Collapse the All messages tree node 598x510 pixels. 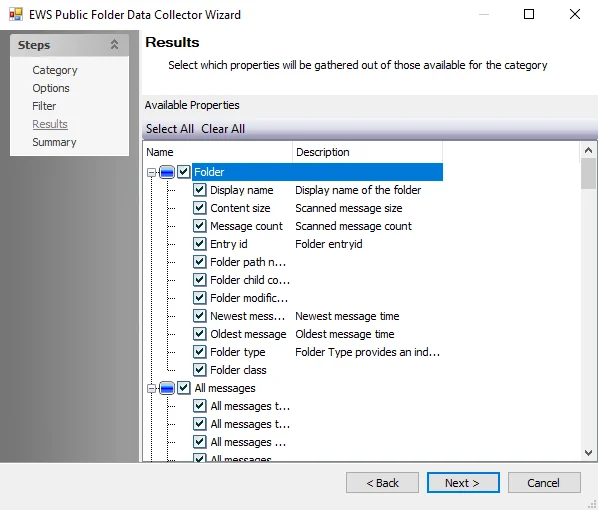point(151,389)
